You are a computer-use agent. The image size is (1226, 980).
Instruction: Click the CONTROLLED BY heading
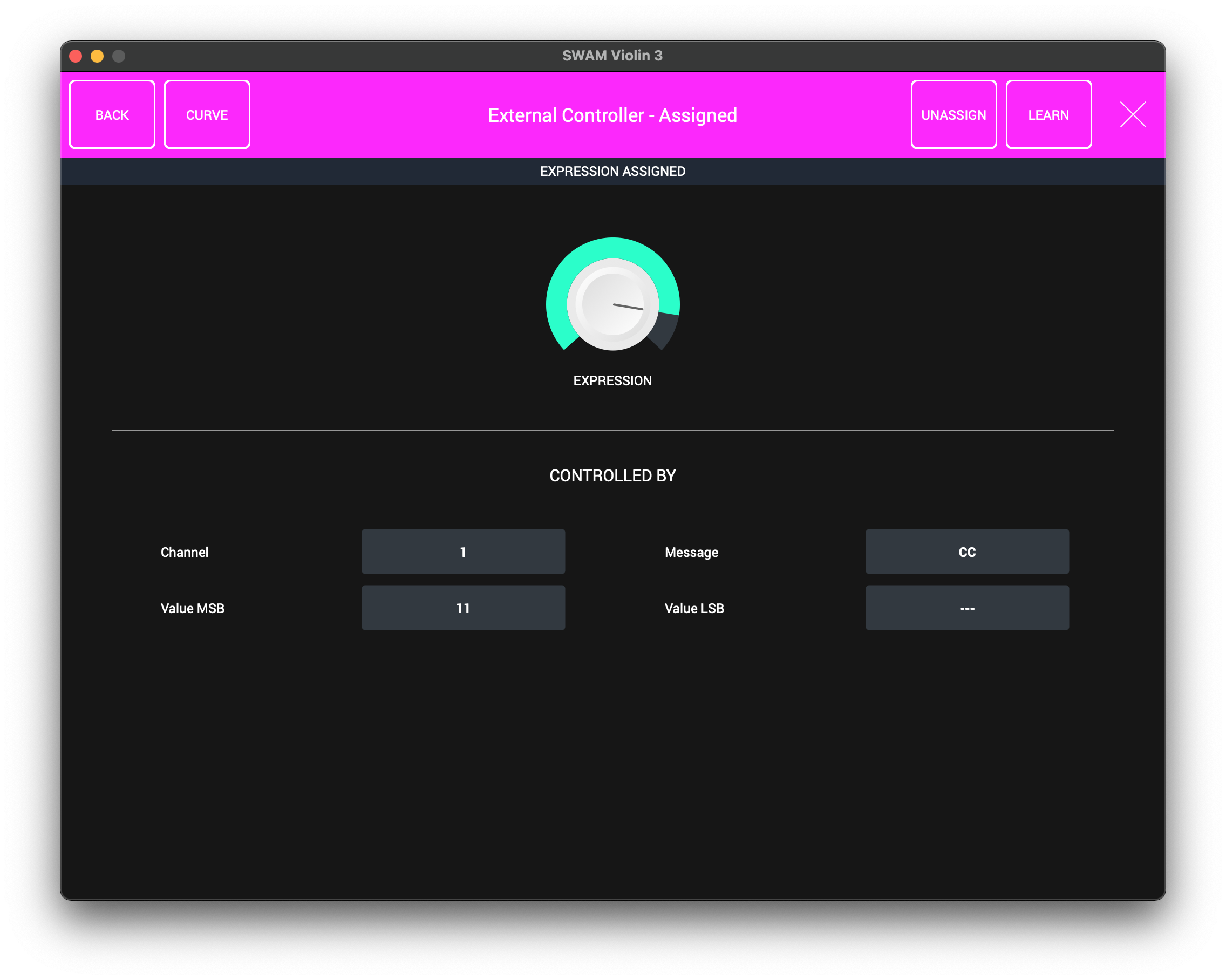pos(612,475)
